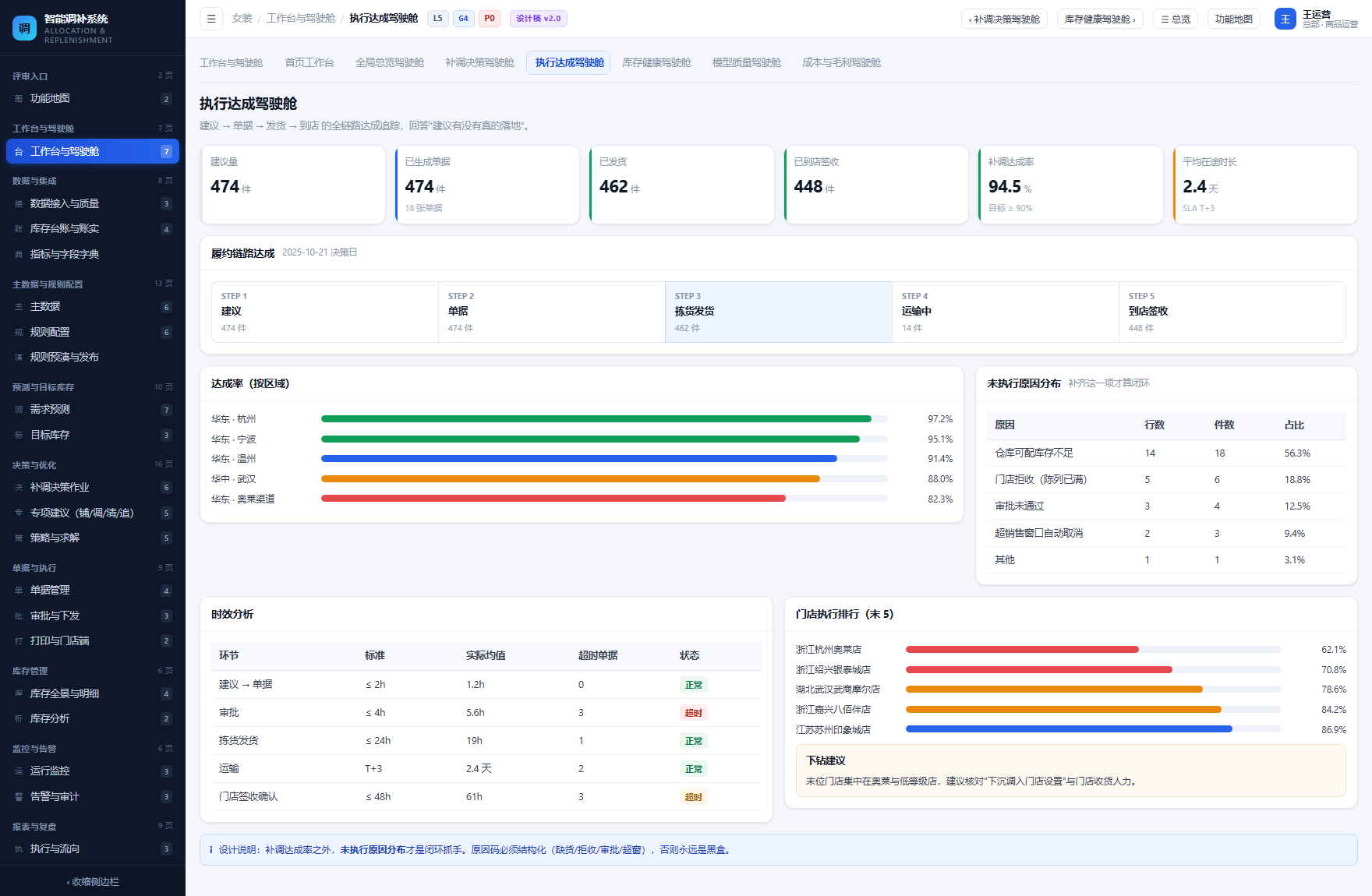Click the 功能地图 header button
This screenshot has width=1372, height=896.
point(1234,19)
